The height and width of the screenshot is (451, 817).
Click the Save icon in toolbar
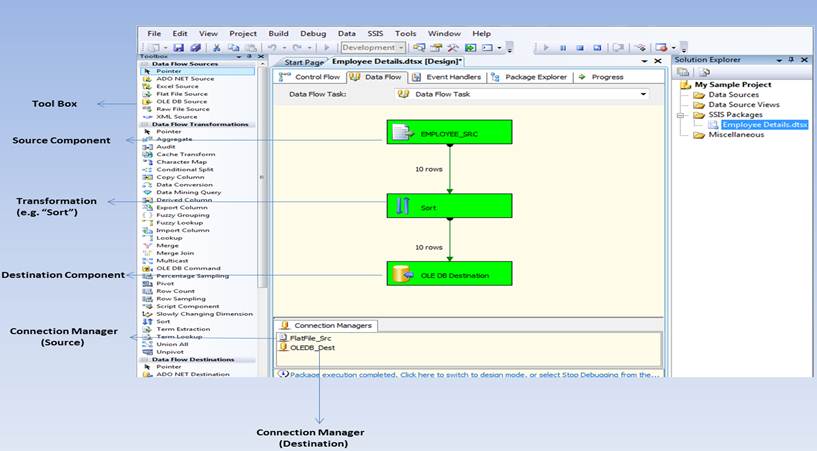pyautogui.click(x=179, y=47)
